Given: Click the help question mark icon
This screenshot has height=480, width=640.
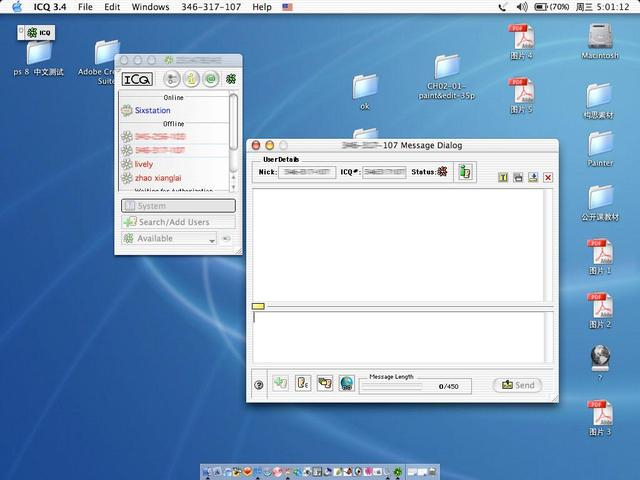Looking at the screenshot, I should pos(258,385).
